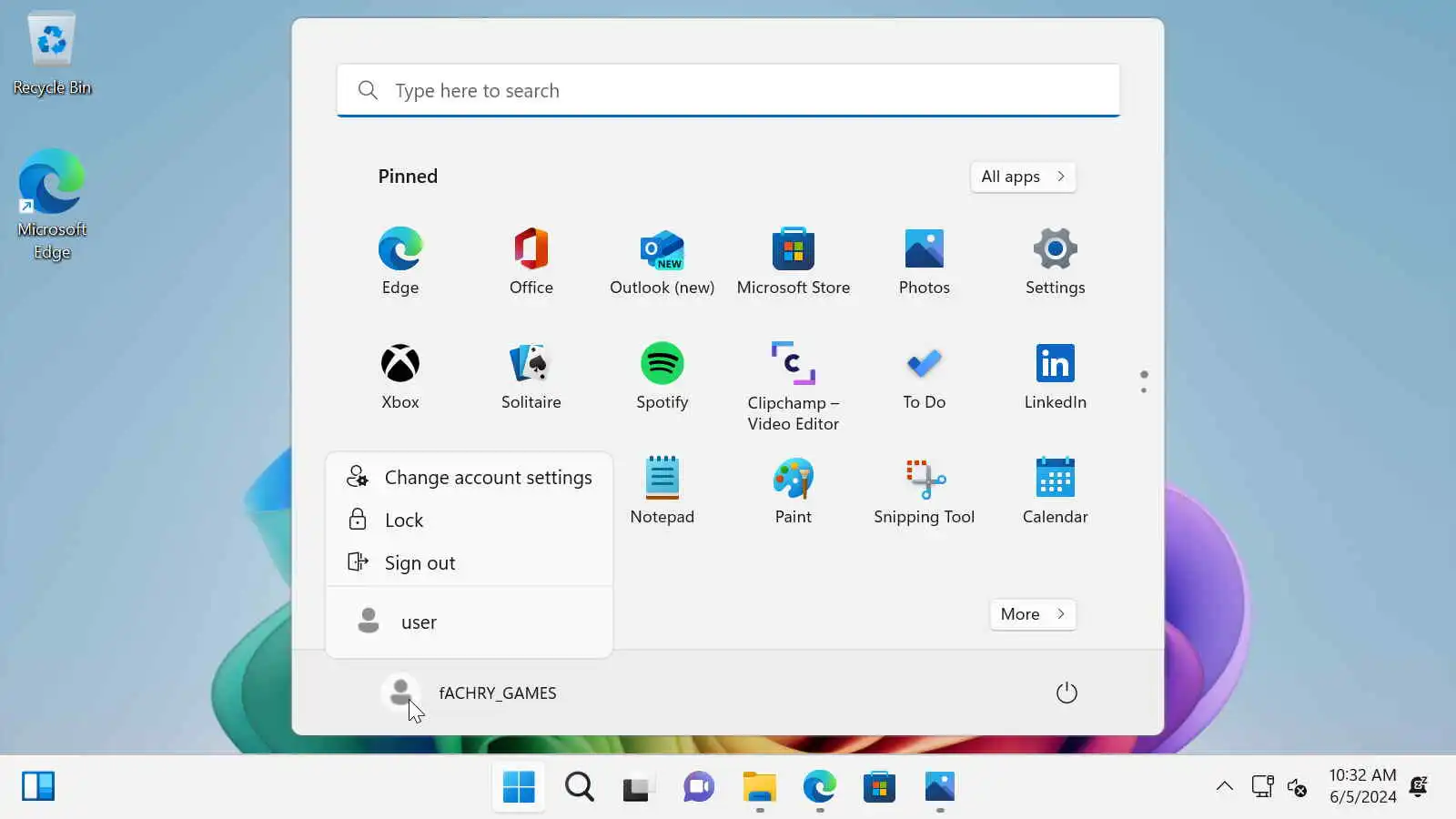Choose Sign out from account menu
This screenshot has width=1456, height=819.
470,563
